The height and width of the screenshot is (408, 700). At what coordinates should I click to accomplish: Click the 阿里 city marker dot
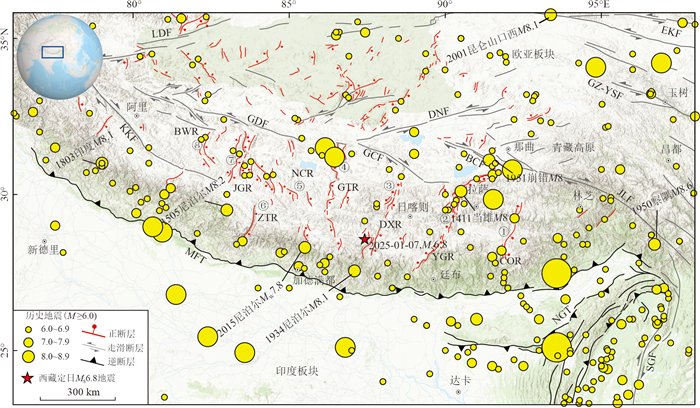137,115
